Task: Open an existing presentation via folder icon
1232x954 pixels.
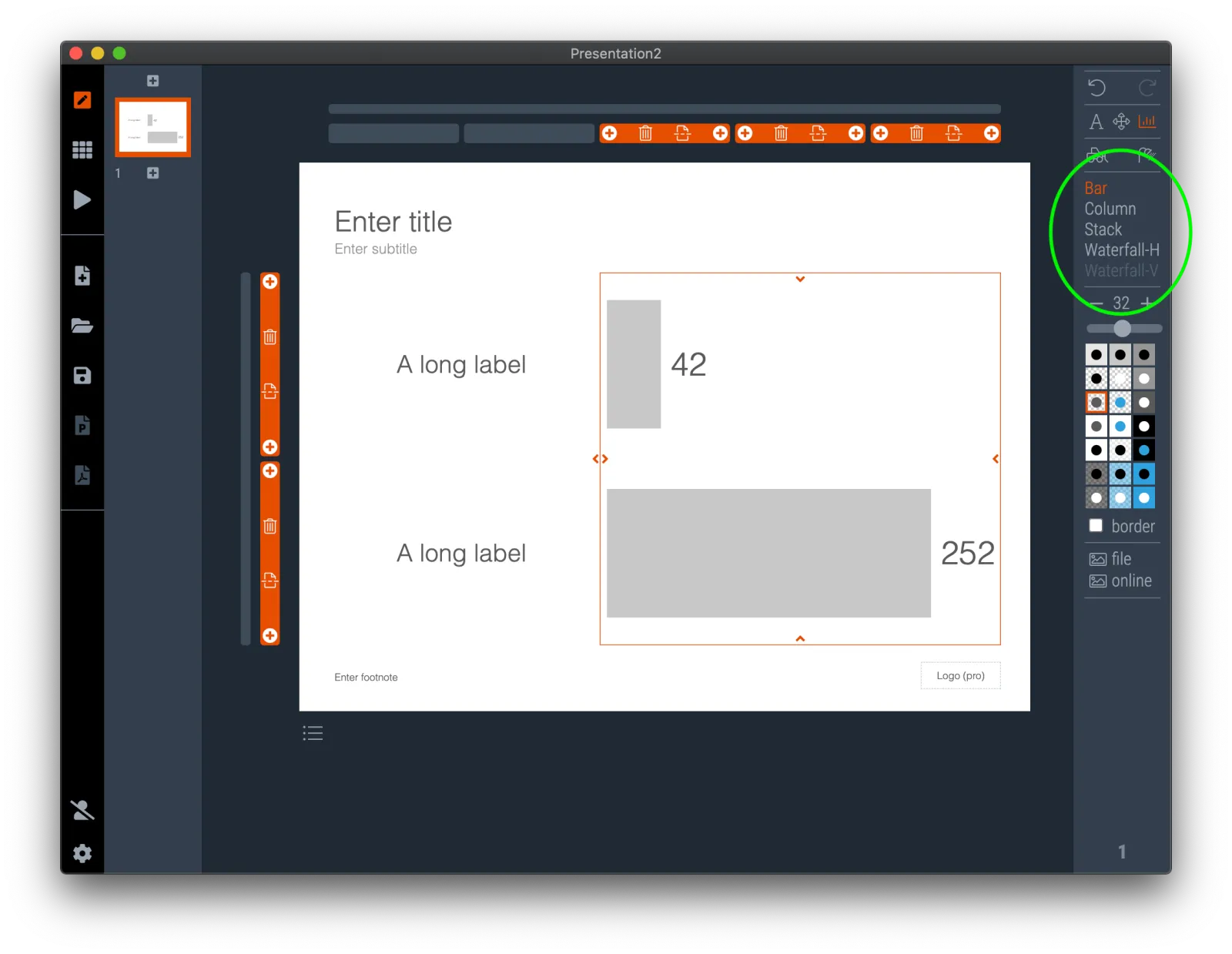Action: pos(82,326)
